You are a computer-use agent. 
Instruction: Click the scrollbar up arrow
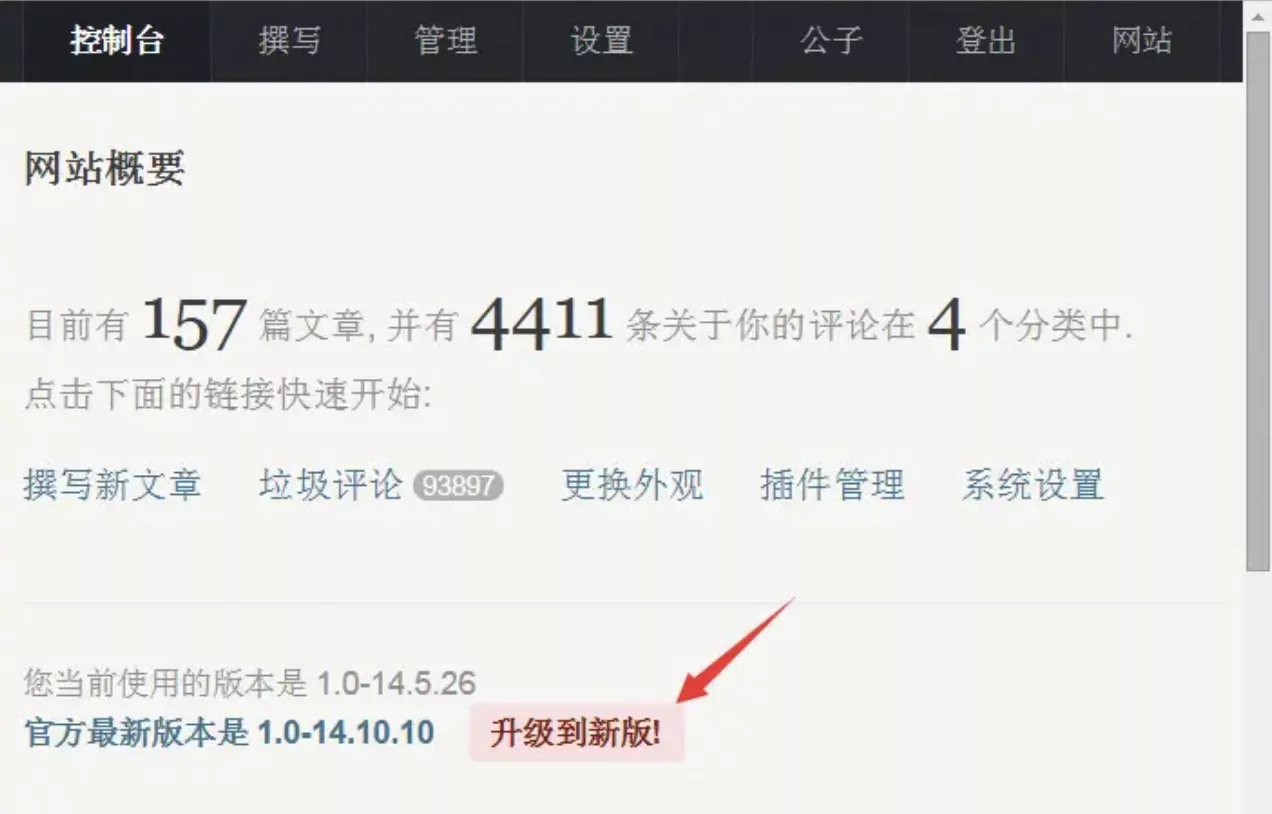[x=1258, y=15]
